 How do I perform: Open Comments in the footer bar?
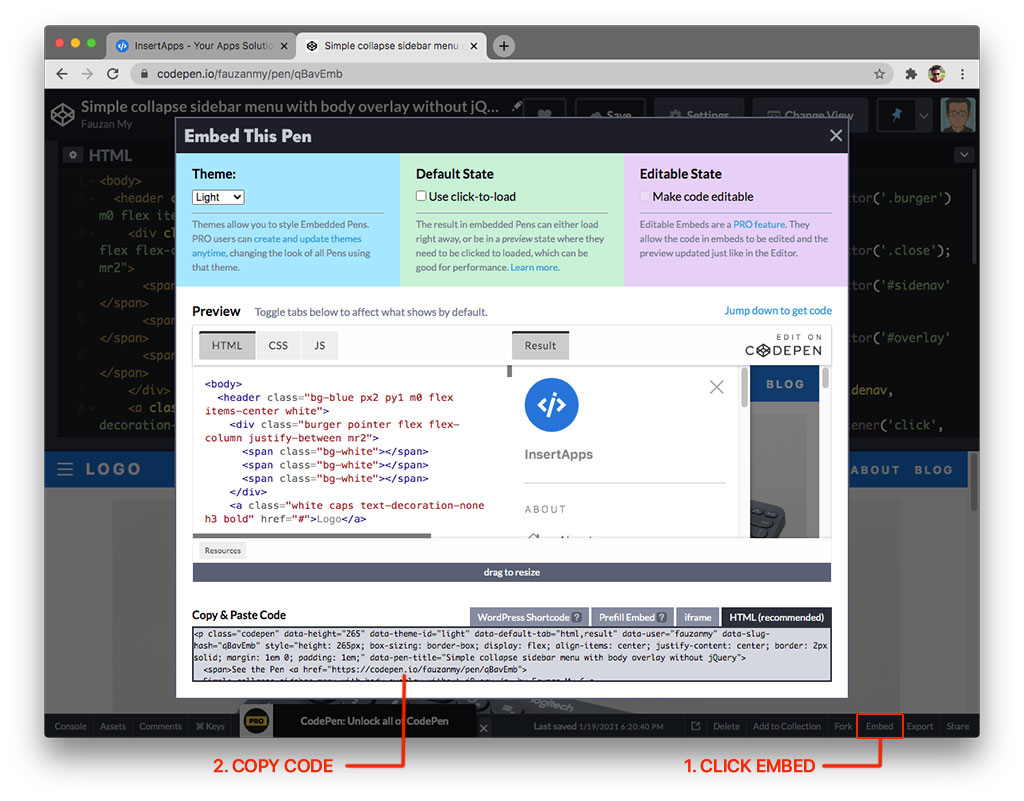coord(161,726)
